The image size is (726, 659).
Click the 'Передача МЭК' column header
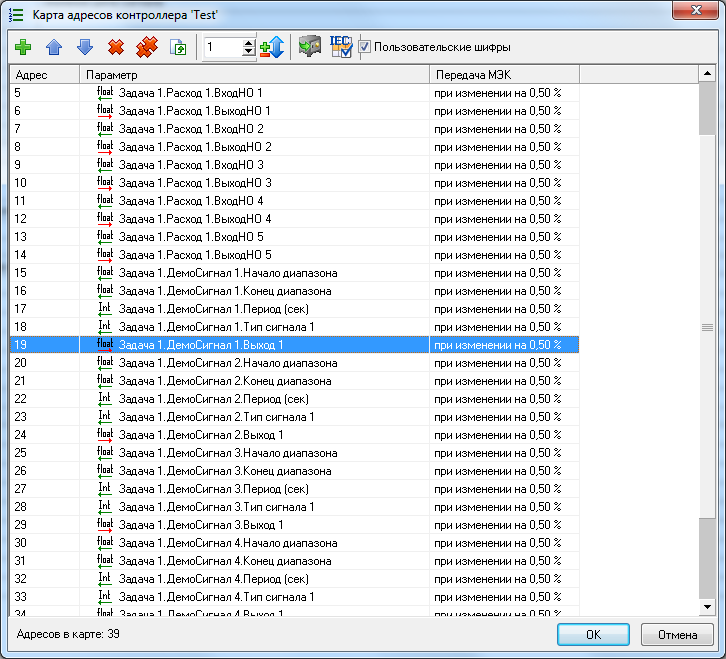click(x=504, y=75)
